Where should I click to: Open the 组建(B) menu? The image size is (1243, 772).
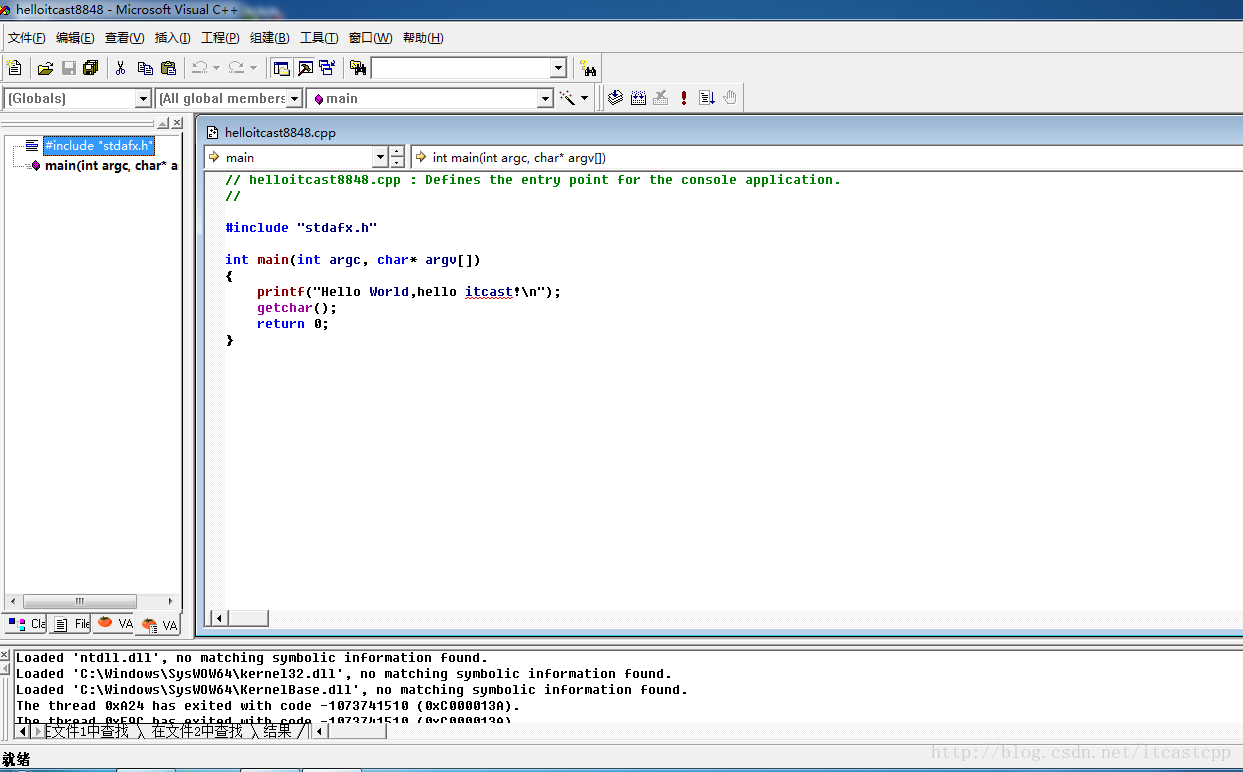pos(267,37)
